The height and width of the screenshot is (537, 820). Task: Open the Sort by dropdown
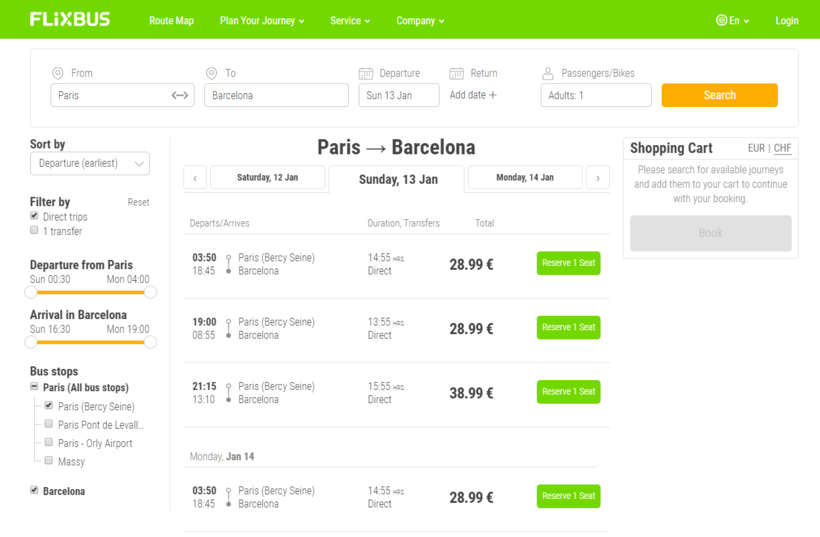(x=90, y=163)
